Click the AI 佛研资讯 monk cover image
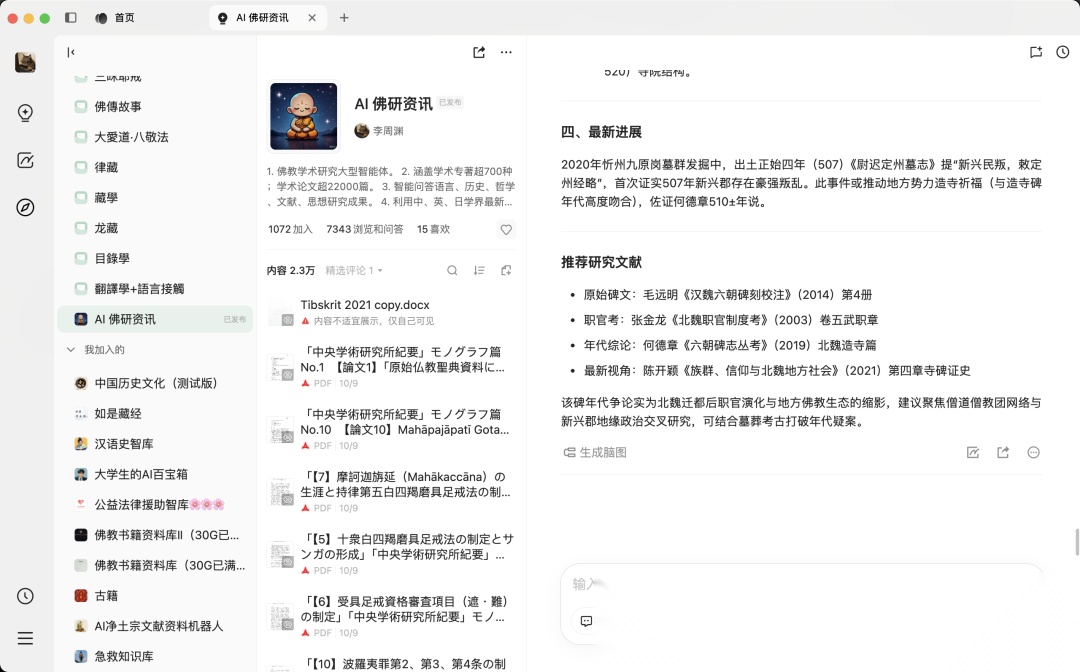The height and width of the screenshot is (672, 1080). (x=304, y=116)
